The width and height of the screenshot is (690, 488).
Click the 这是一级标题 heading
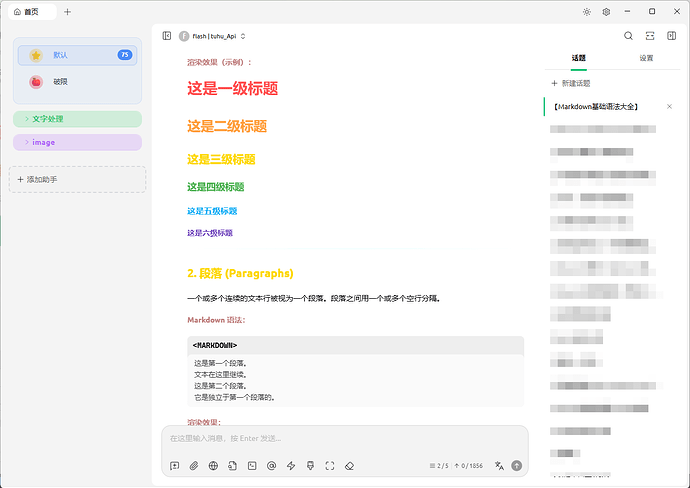(232, 88)
